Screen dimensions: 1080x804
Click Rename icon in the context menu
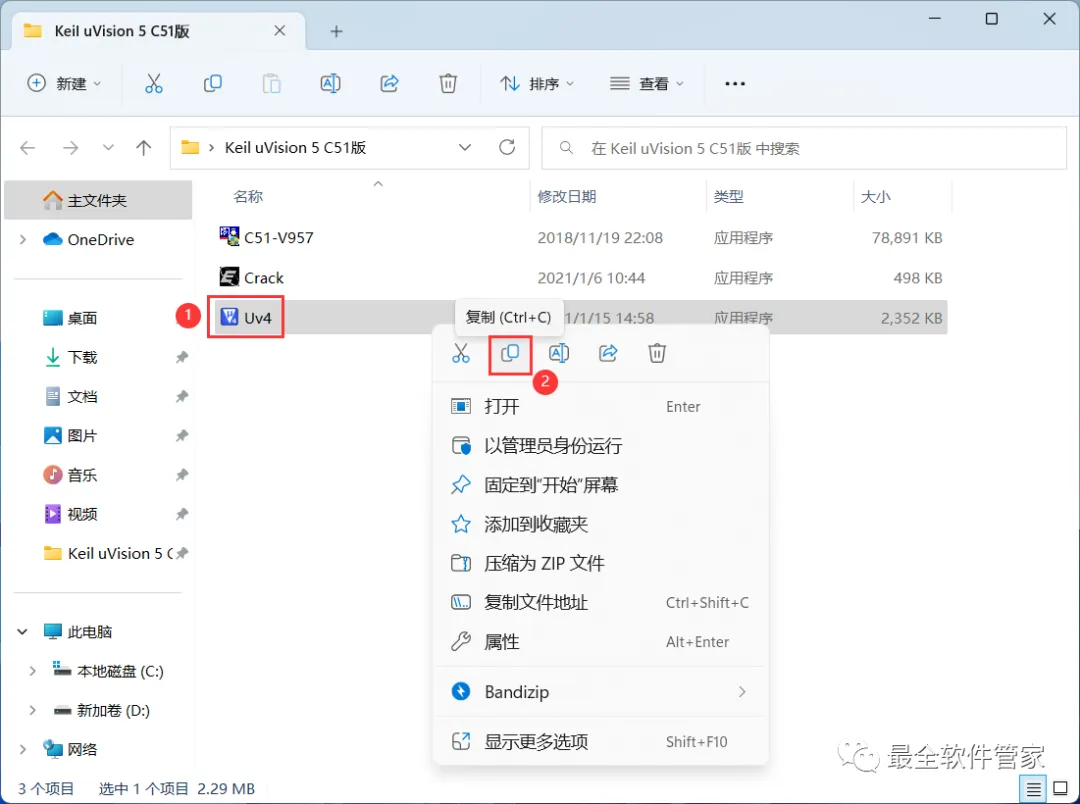[x=559, y=353]
